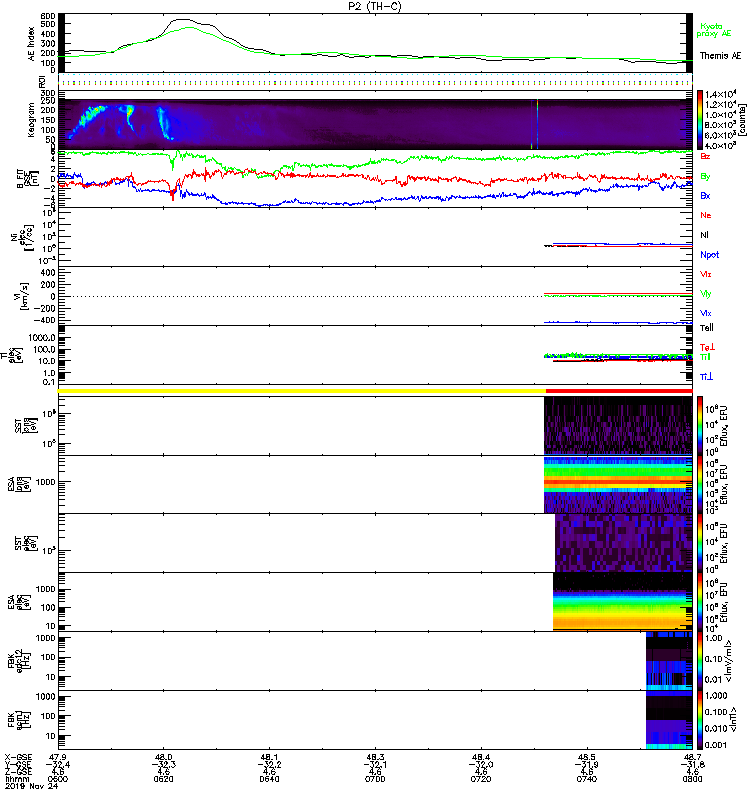Click the "0640" time tick label
The width and height of the screenshot is (750, 800).
[269, 779]
